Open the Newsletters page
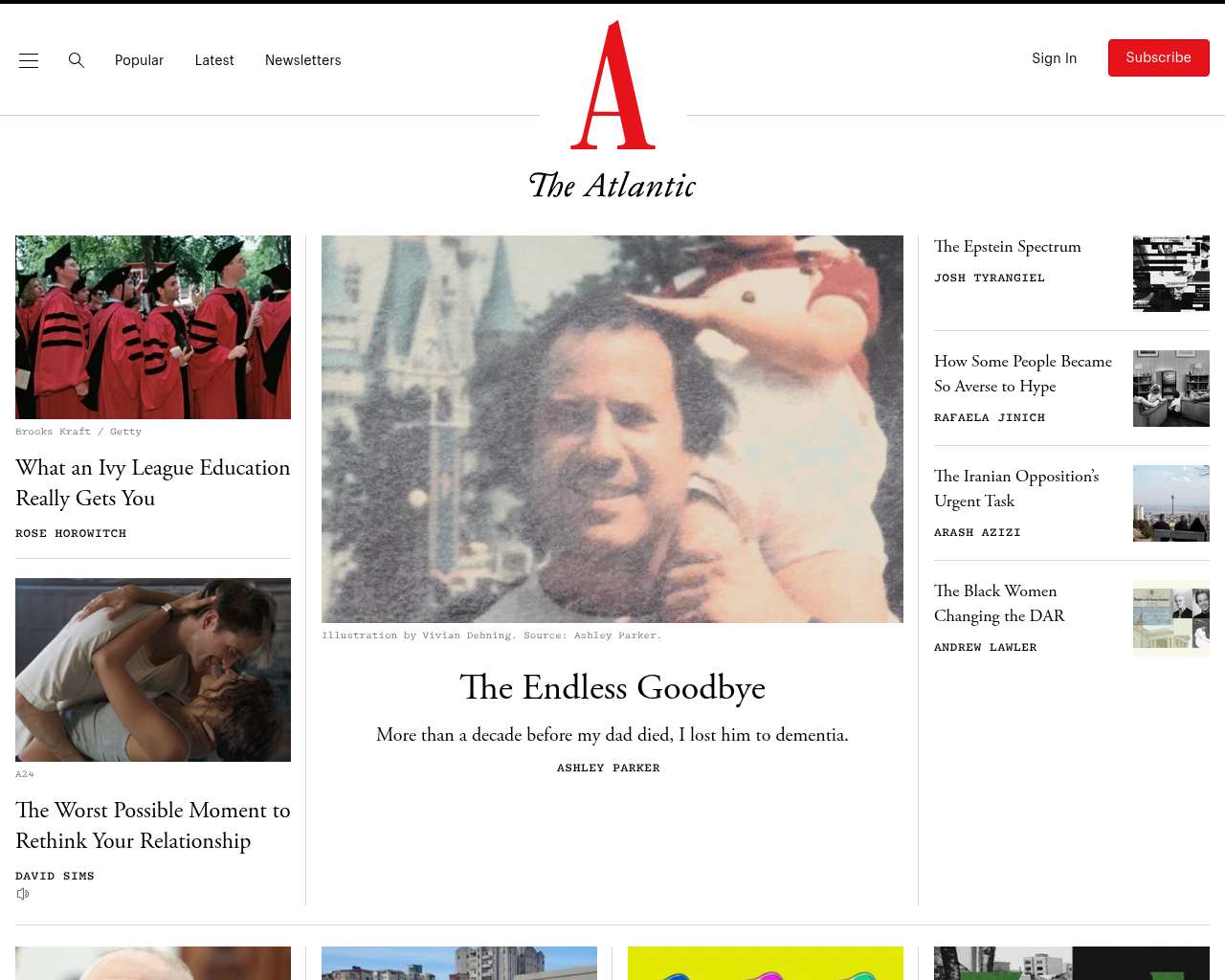The width and height of the screenshot is (1225, 980). click(303, 60)
